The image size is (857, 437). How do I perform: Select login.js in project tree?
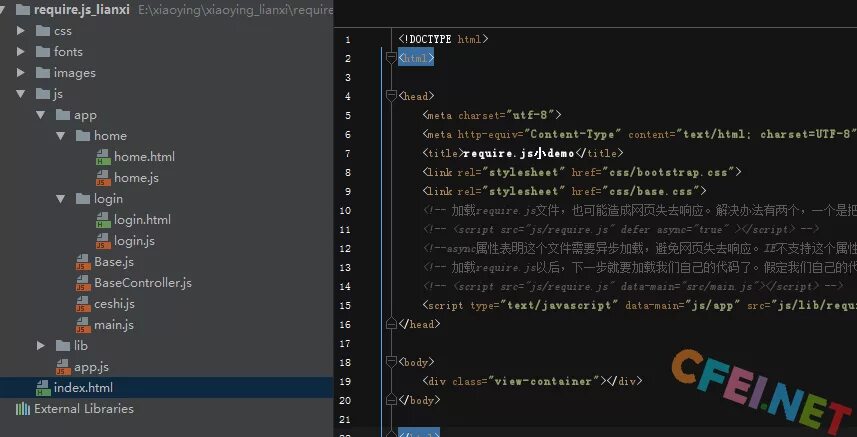(x=134, y=241)
